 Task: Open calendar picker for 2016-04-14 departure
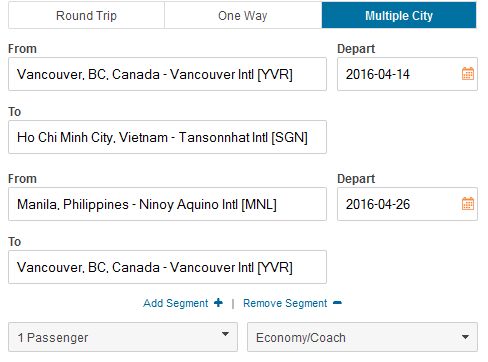(468, 74)
